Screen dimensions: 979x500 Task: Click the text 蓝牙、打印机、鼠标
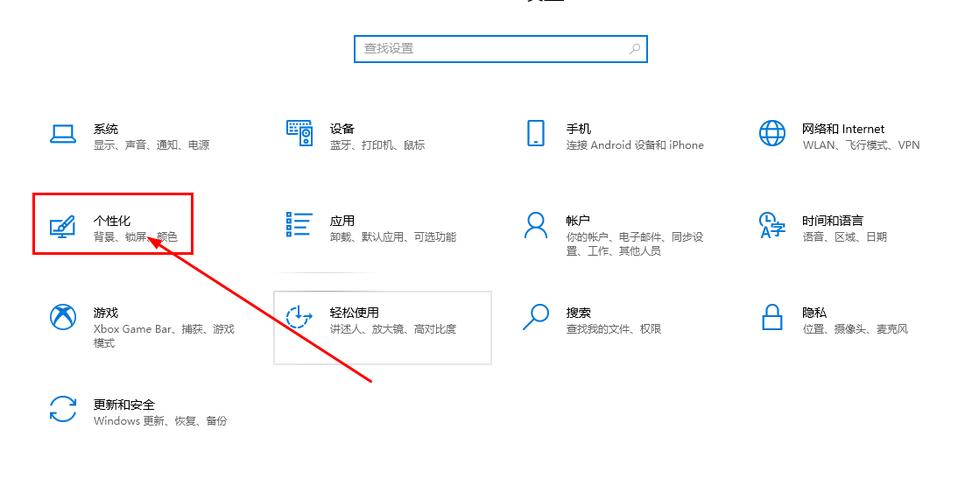click(x=377, y=145)
